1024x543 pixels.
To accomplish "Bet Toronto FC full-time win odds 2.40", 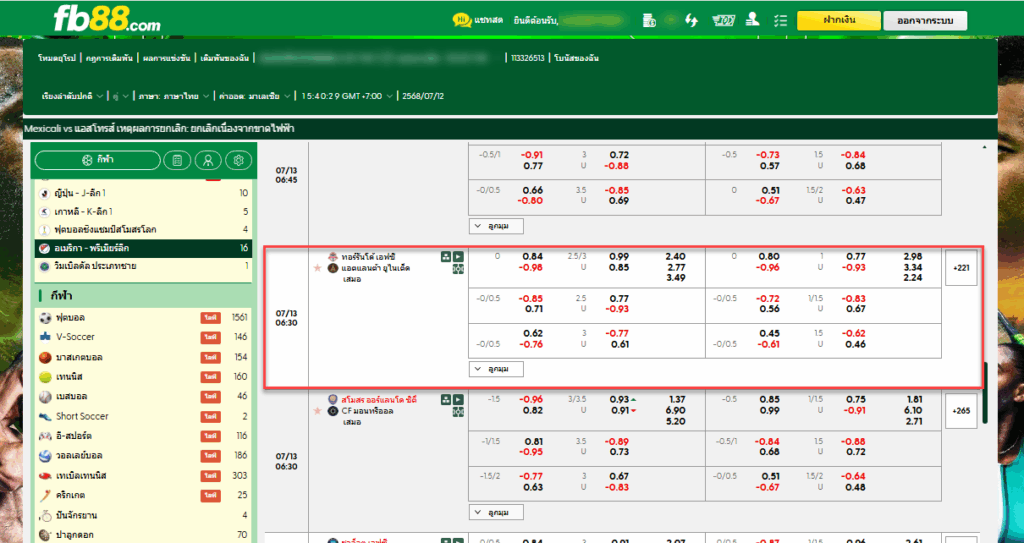I will point(675,257).
